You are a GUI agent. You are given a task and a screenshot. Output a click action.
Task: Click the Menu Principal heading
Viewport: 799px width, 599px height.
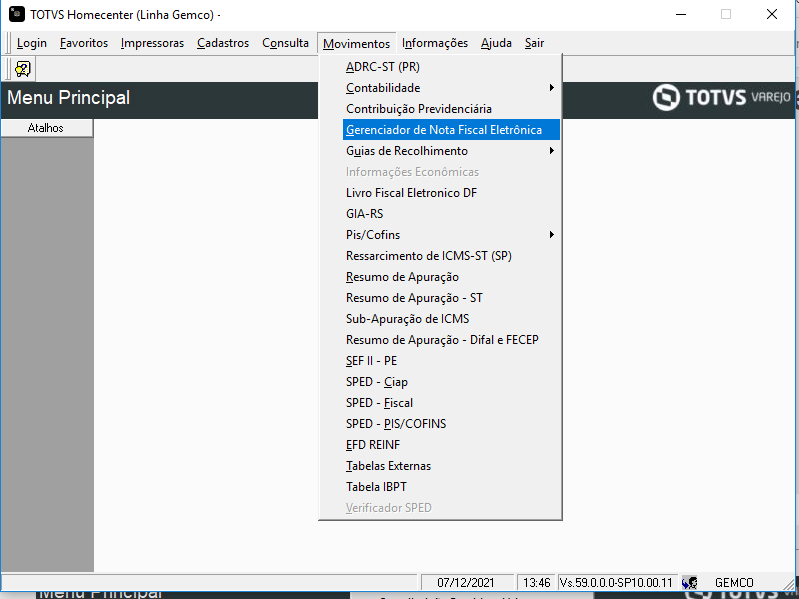(x=69, y=97)
